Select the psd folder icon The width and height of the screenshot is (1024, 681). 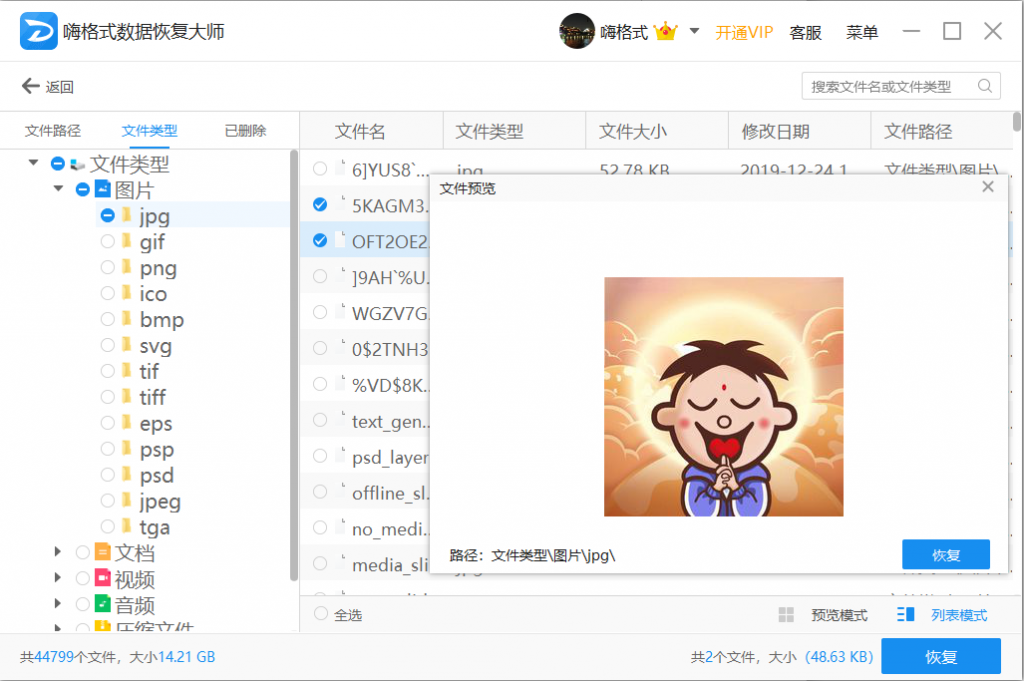[x=127, y=474]
